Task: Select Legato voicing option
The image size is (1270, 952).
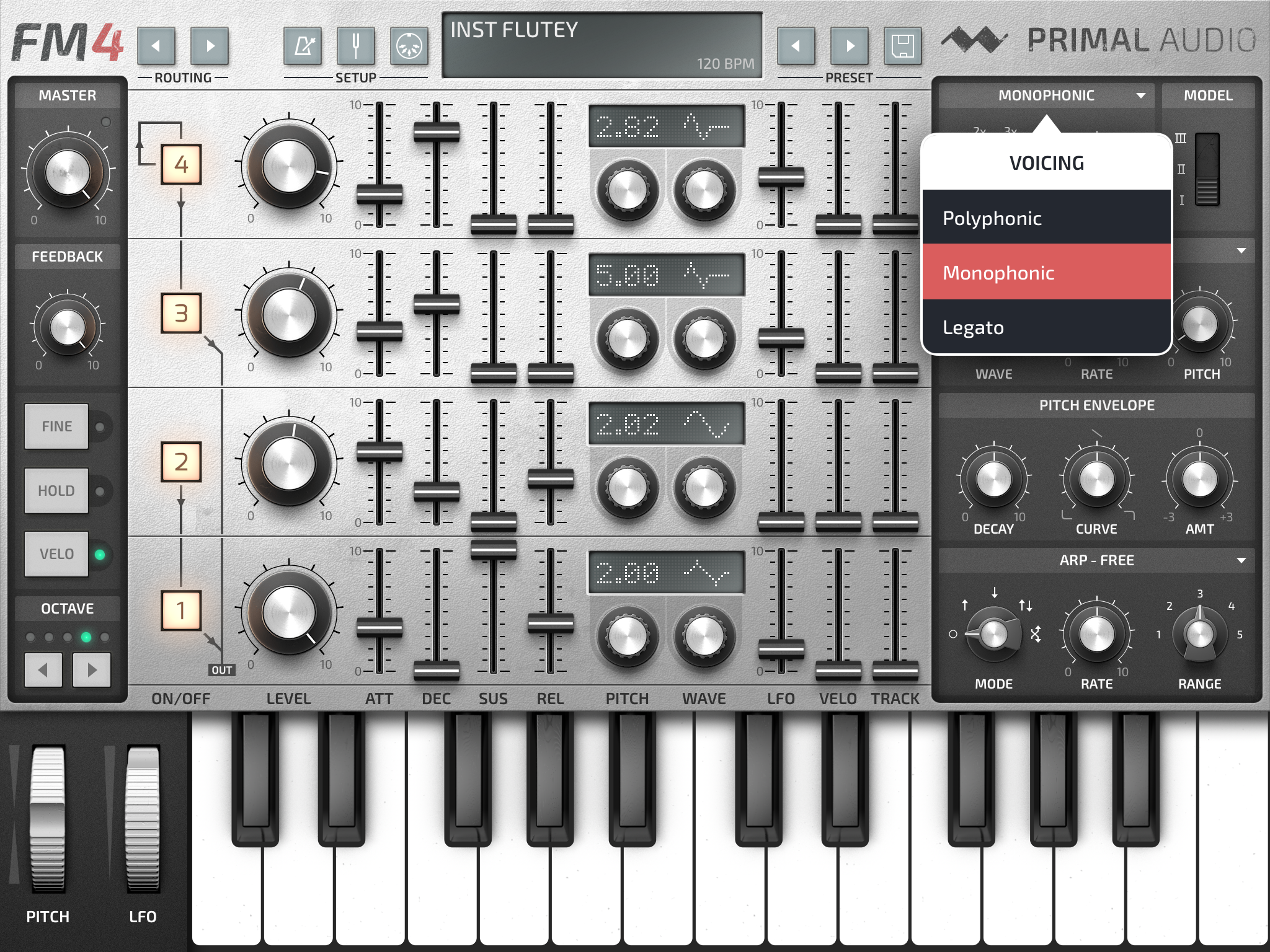Action: click(1047, 327)
